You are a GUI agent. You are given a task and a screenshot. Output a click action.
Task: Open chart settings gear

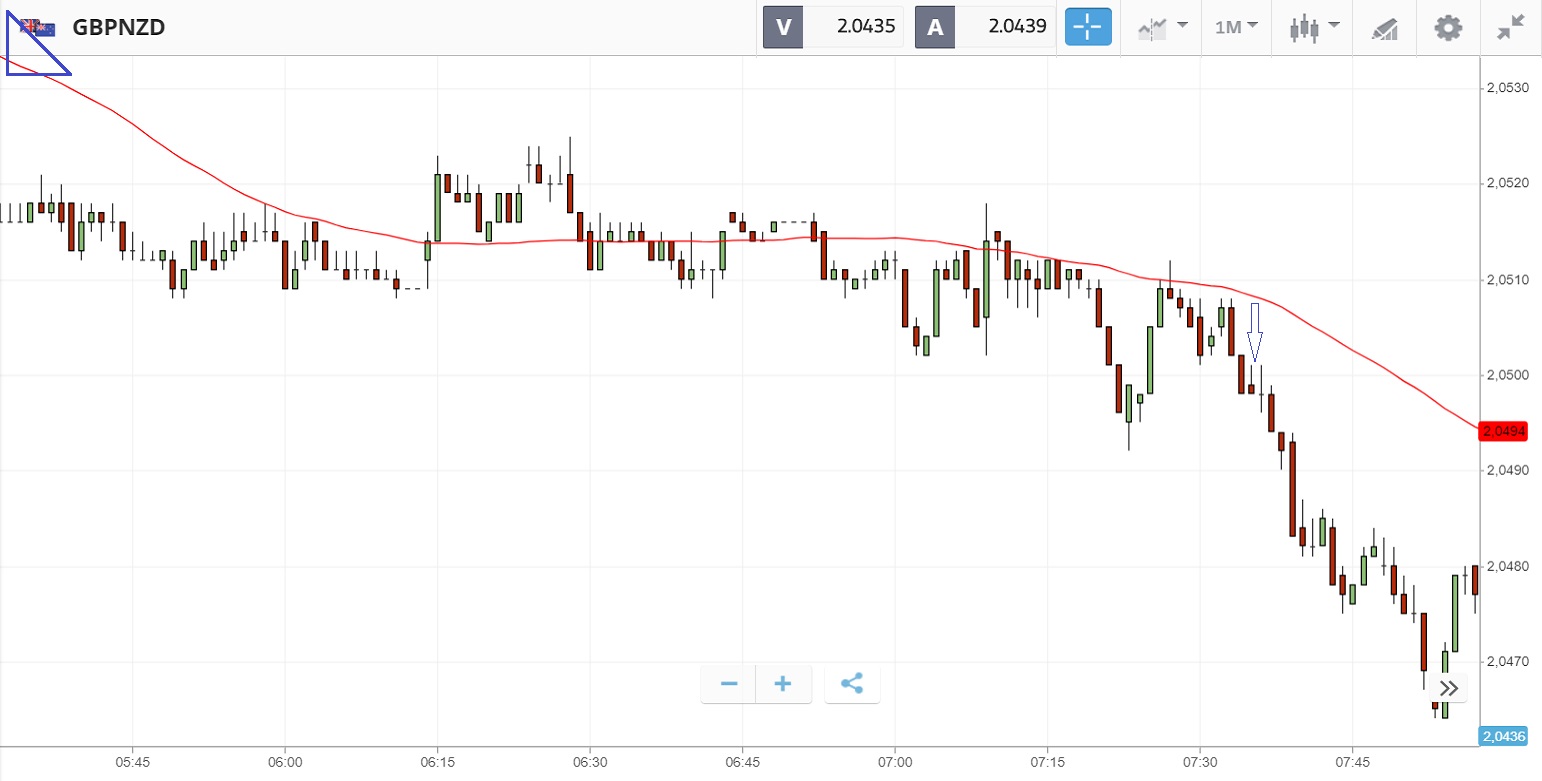tap(1447, 27)
